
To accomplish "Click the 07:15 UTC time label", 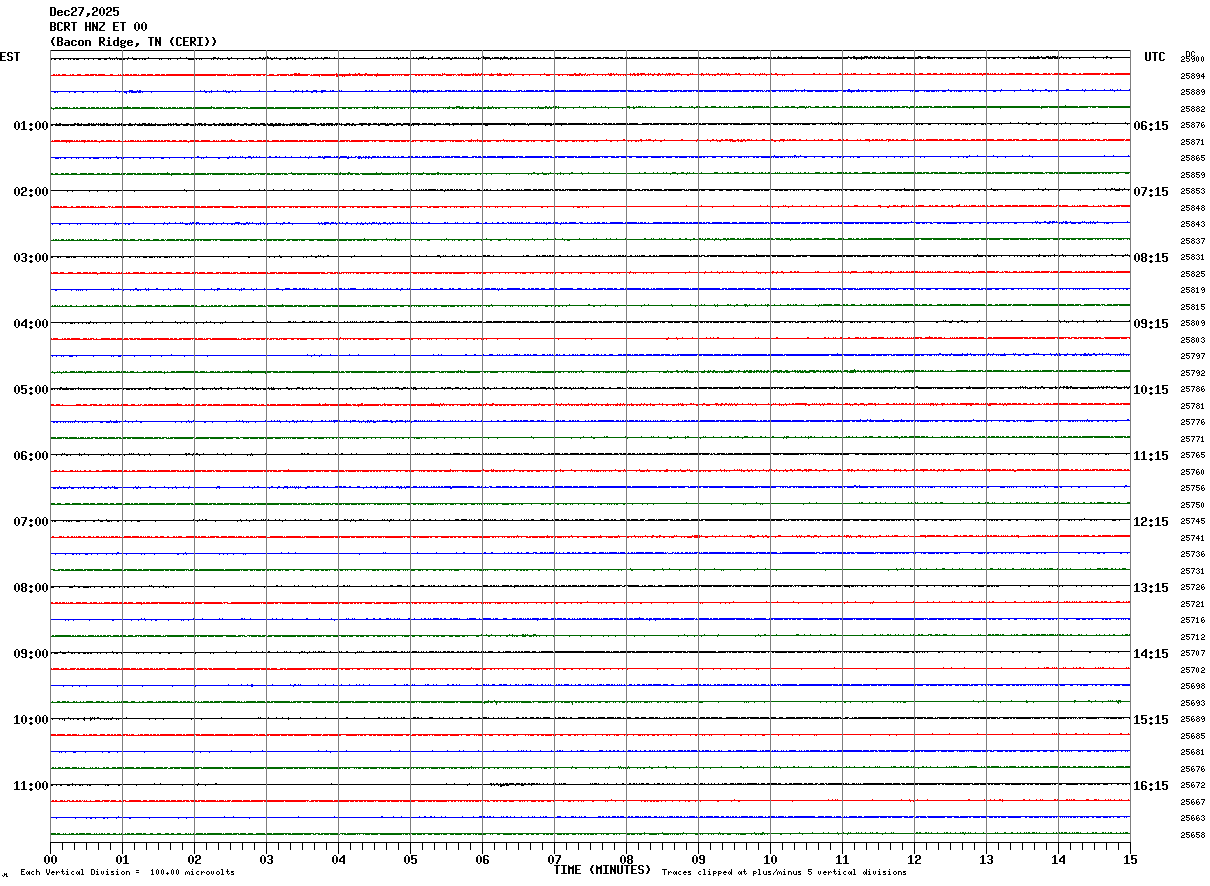I will (x=1151, y=192).
